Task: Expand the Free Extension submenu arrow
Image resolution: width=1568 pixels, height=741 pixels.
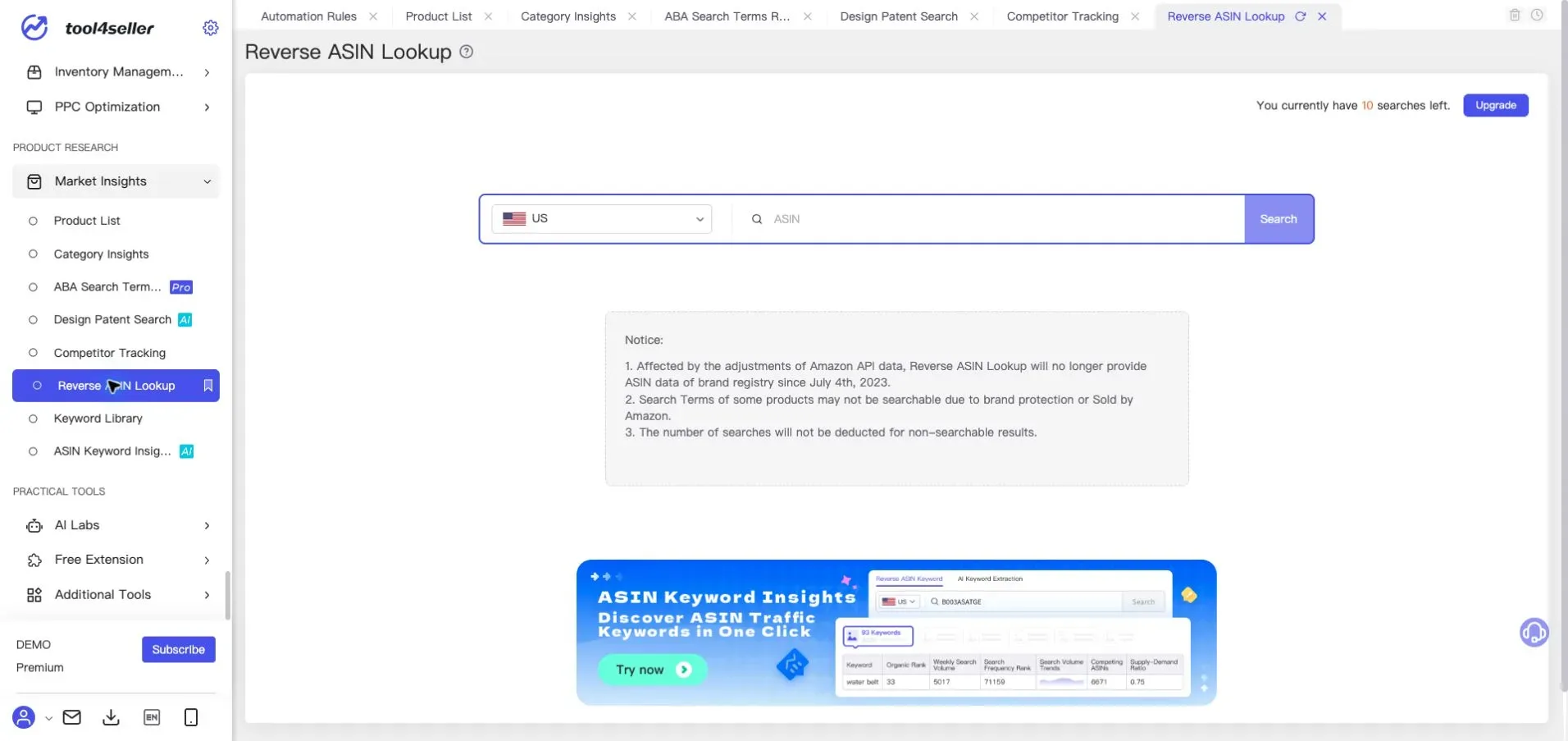Action: coord(207,560)
